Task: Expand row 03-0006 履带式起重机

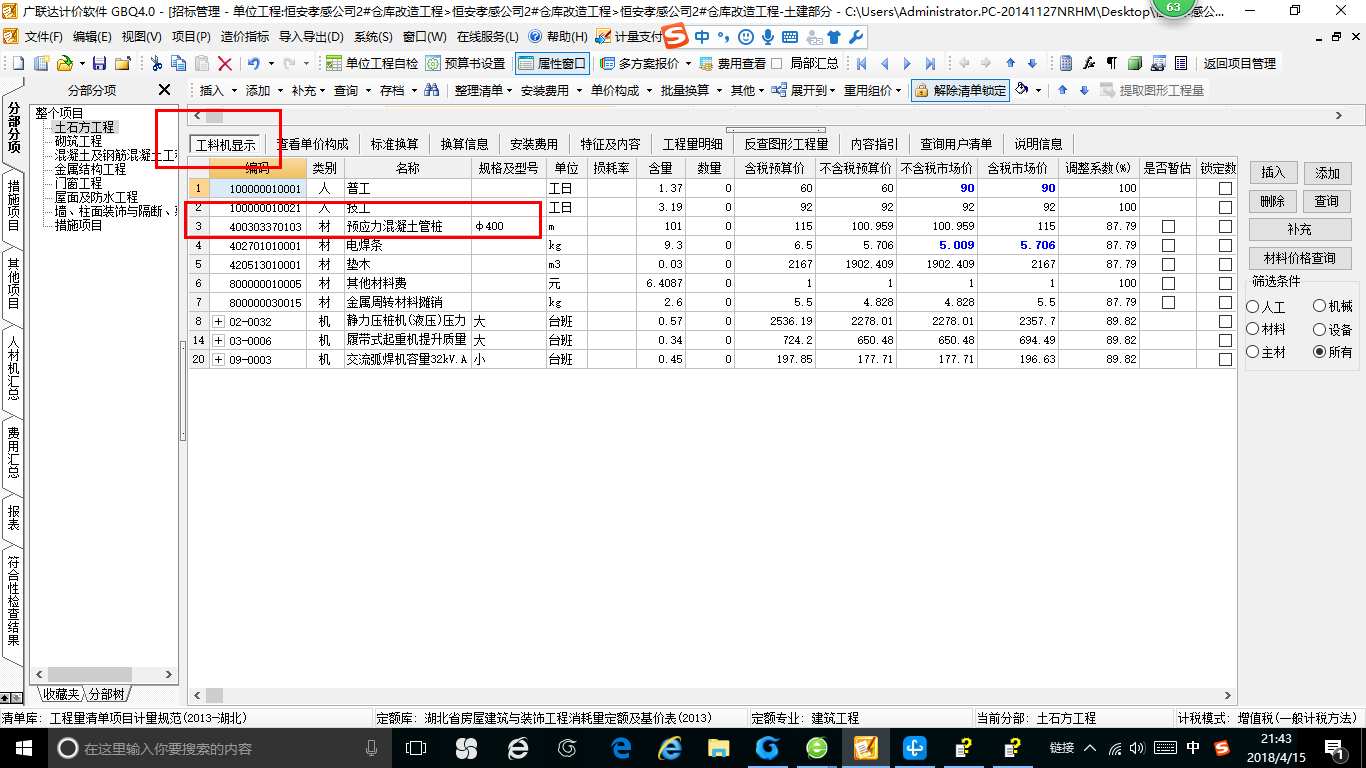Action: (219, 341)
